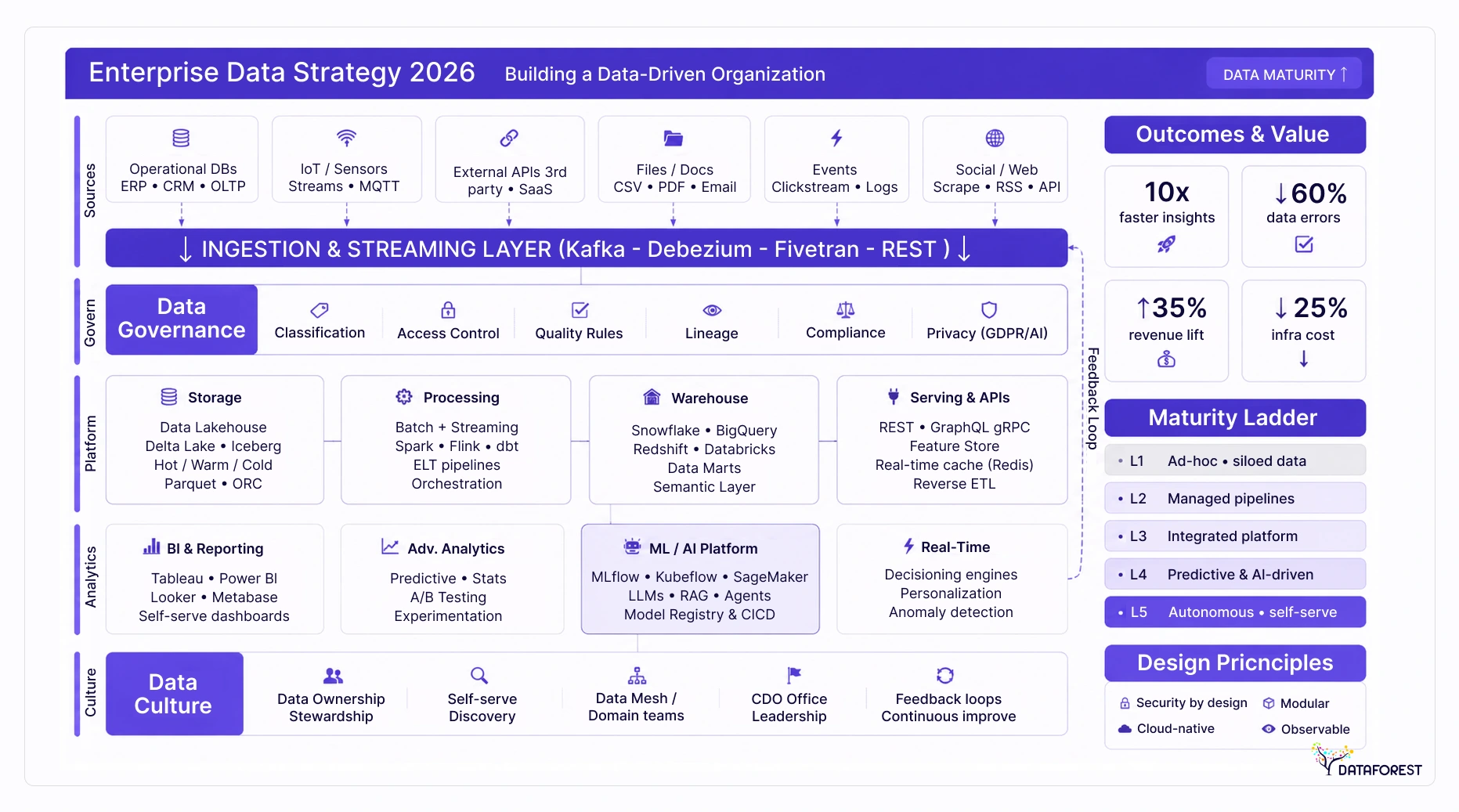The width and height of the screenshot is (1459, 812).
Task: Click the Data Mesh hierarchy icon
Action: point(637,676)
